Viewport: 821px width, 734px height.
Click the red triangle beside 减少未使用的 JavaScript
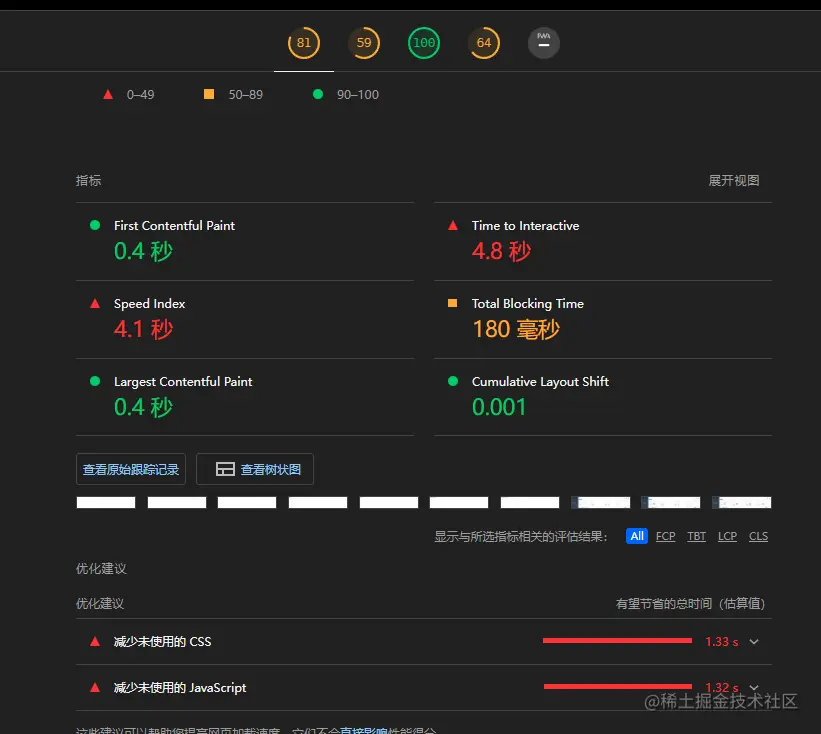[95, 687]
